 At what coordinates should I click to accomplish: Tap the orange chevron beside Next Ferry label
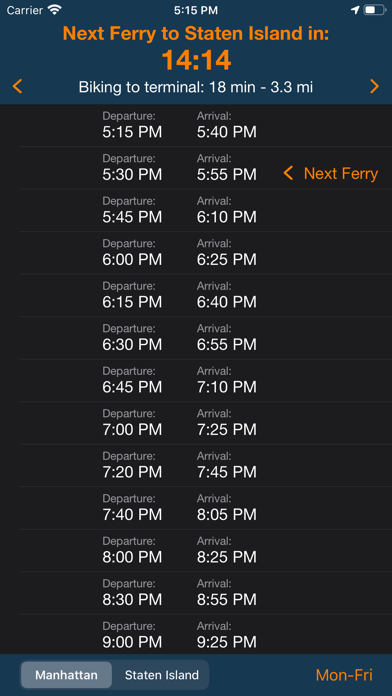[x=289, y=173]
